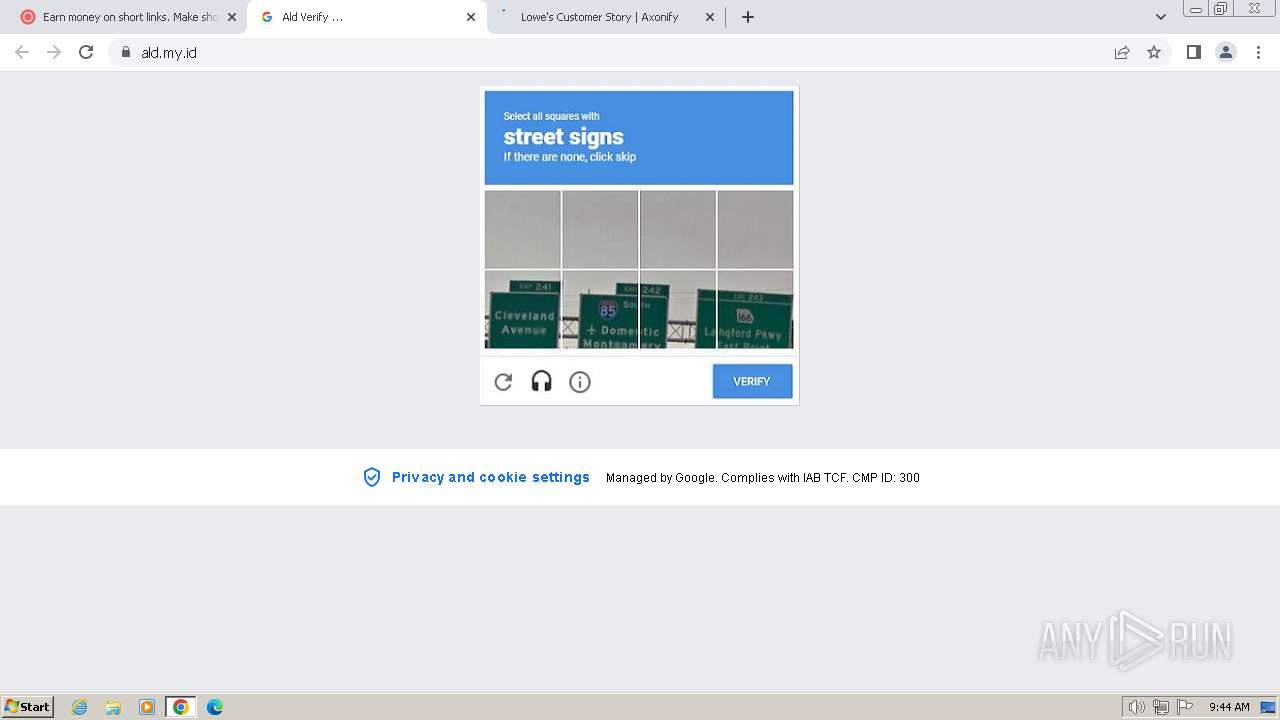
Task: Open network status in system tray
Action: point(1161,707)
